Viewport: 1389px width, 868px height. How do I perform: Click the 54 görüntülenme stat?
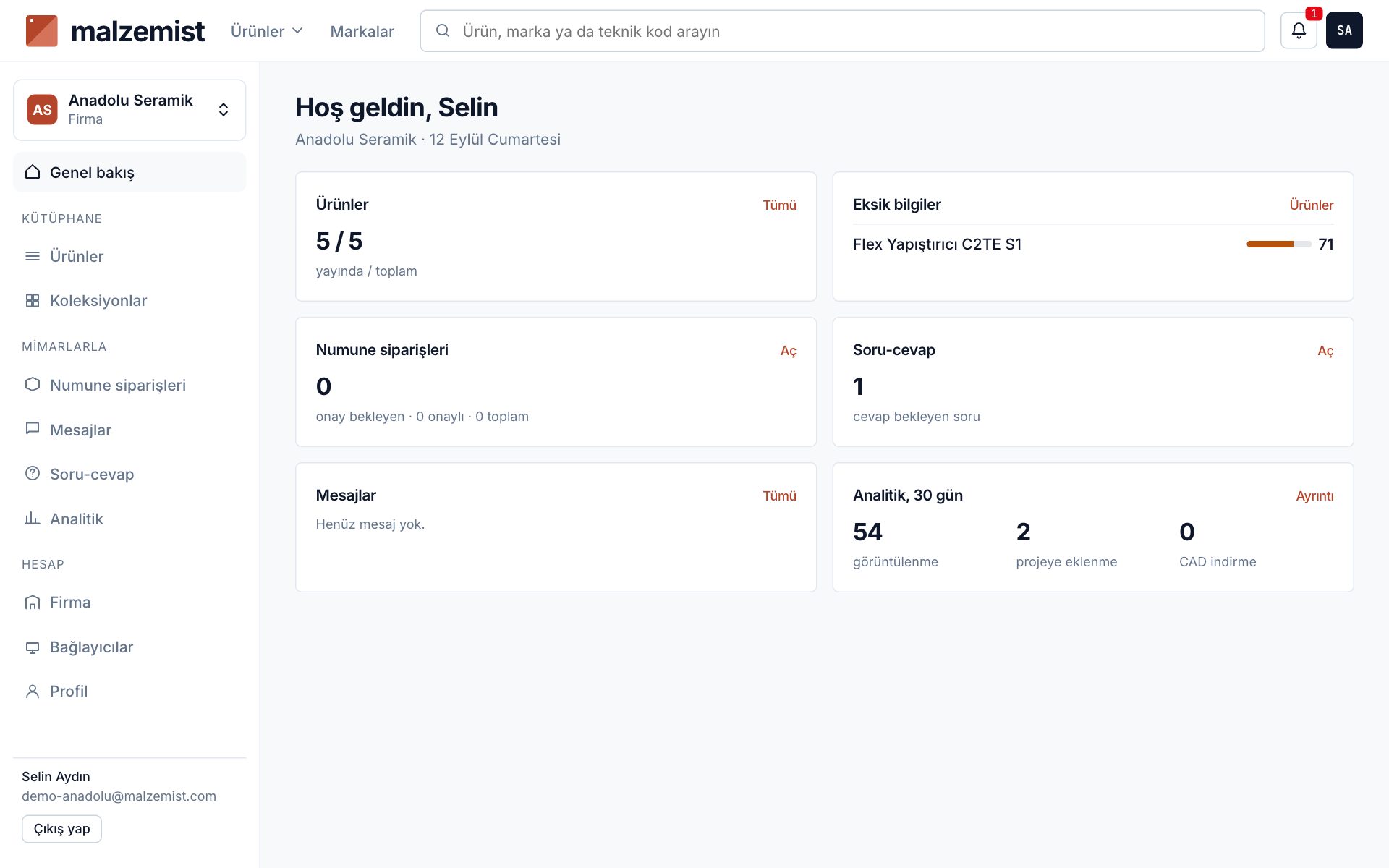895,544
